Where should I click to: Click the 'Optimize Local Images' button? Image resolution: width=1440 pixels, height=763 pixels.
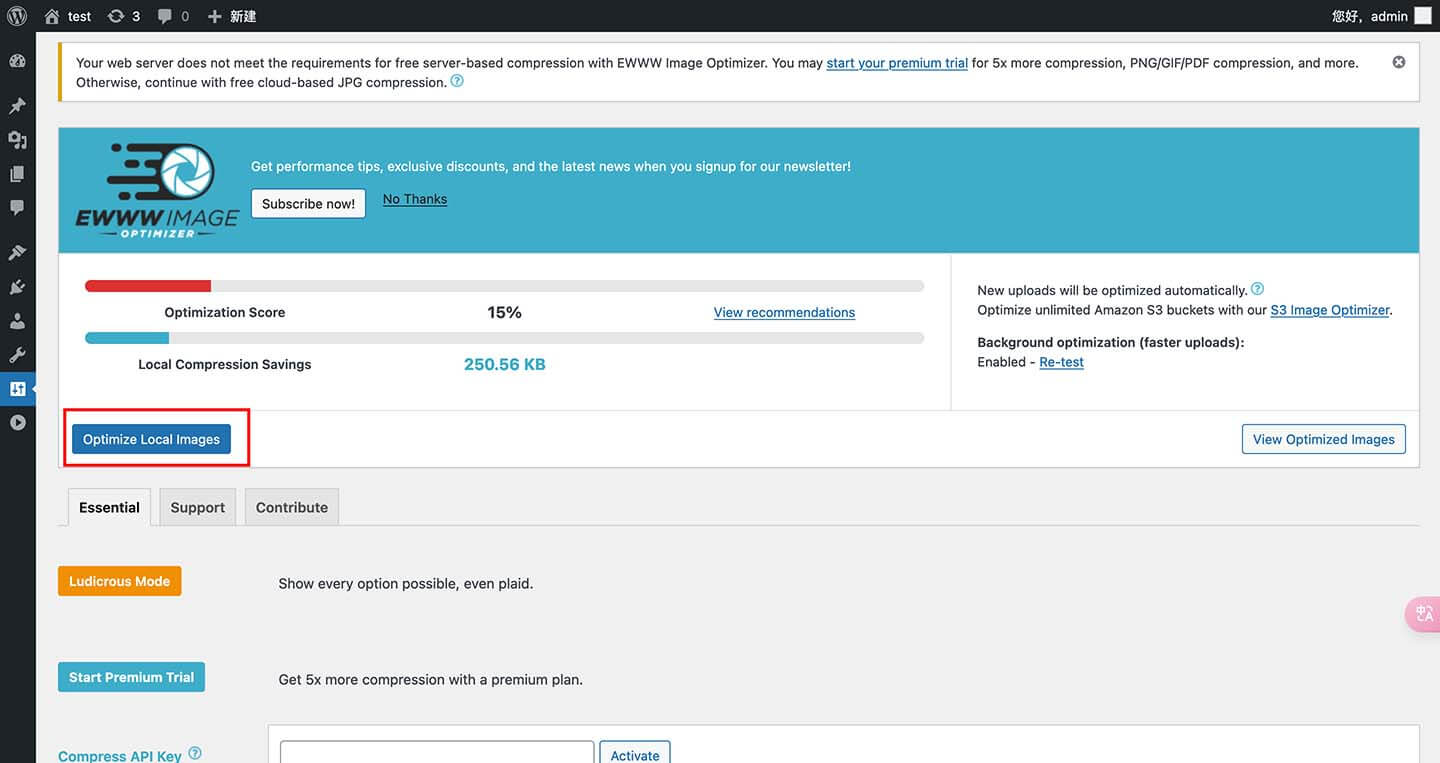tap(151, 439)
